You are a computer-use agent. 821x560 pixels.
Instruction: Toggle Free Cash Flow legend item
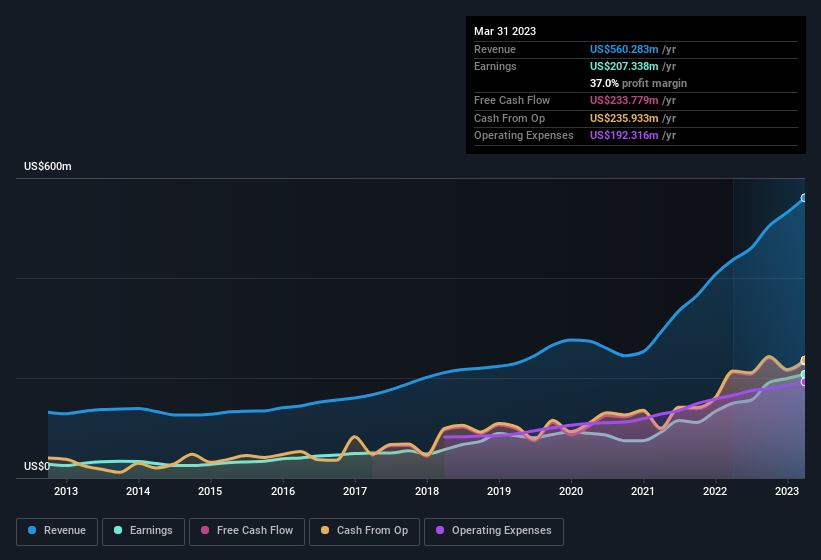coord(247,531)
